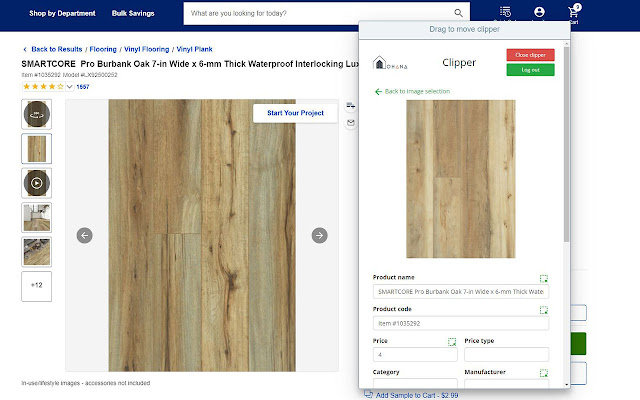Click the Drag to move clipper bar
Screen dimensions: 640x400
click(x=464, y=29)
